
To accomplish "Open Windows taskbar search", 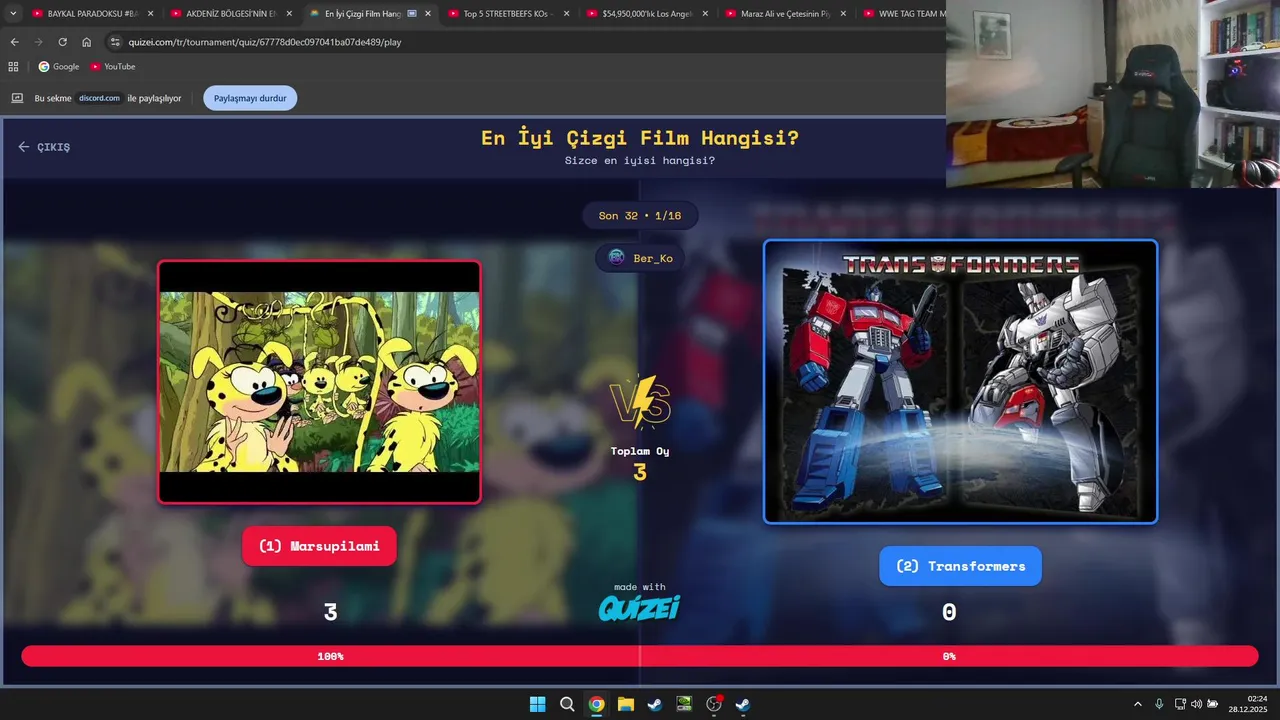I will point(567,704).
